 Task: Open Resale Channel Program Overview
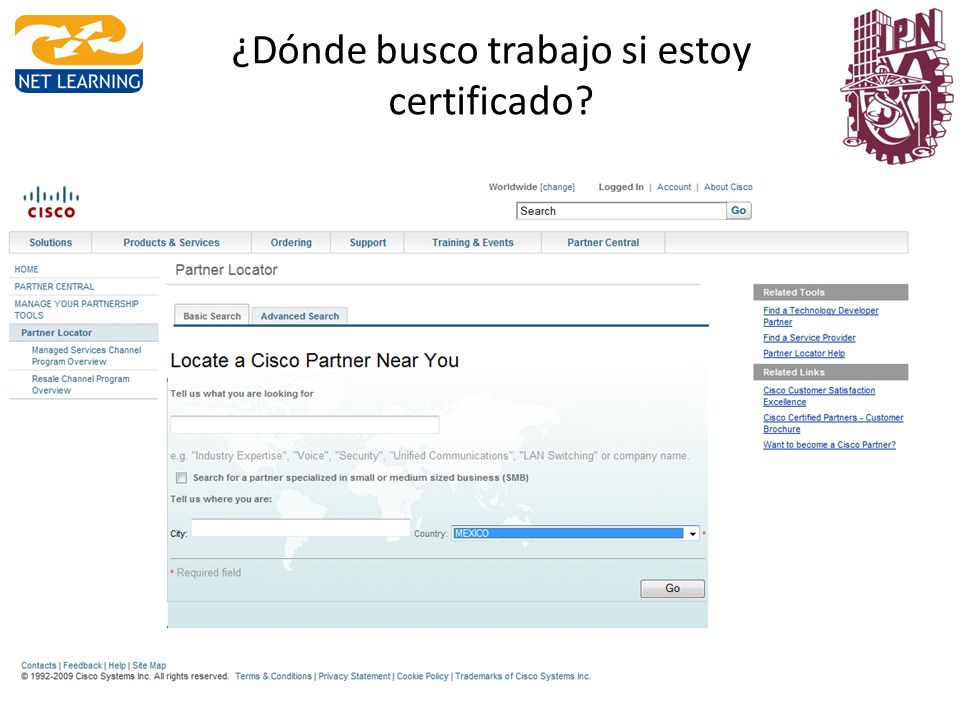(80, 384)
